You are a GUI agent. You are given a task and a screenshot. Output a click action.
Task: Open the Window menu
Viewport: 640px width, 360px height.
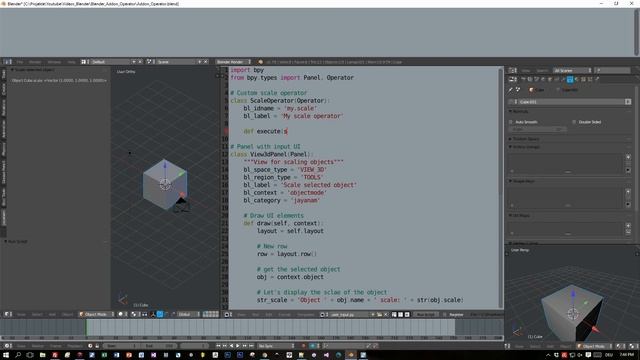coord(54,62)
